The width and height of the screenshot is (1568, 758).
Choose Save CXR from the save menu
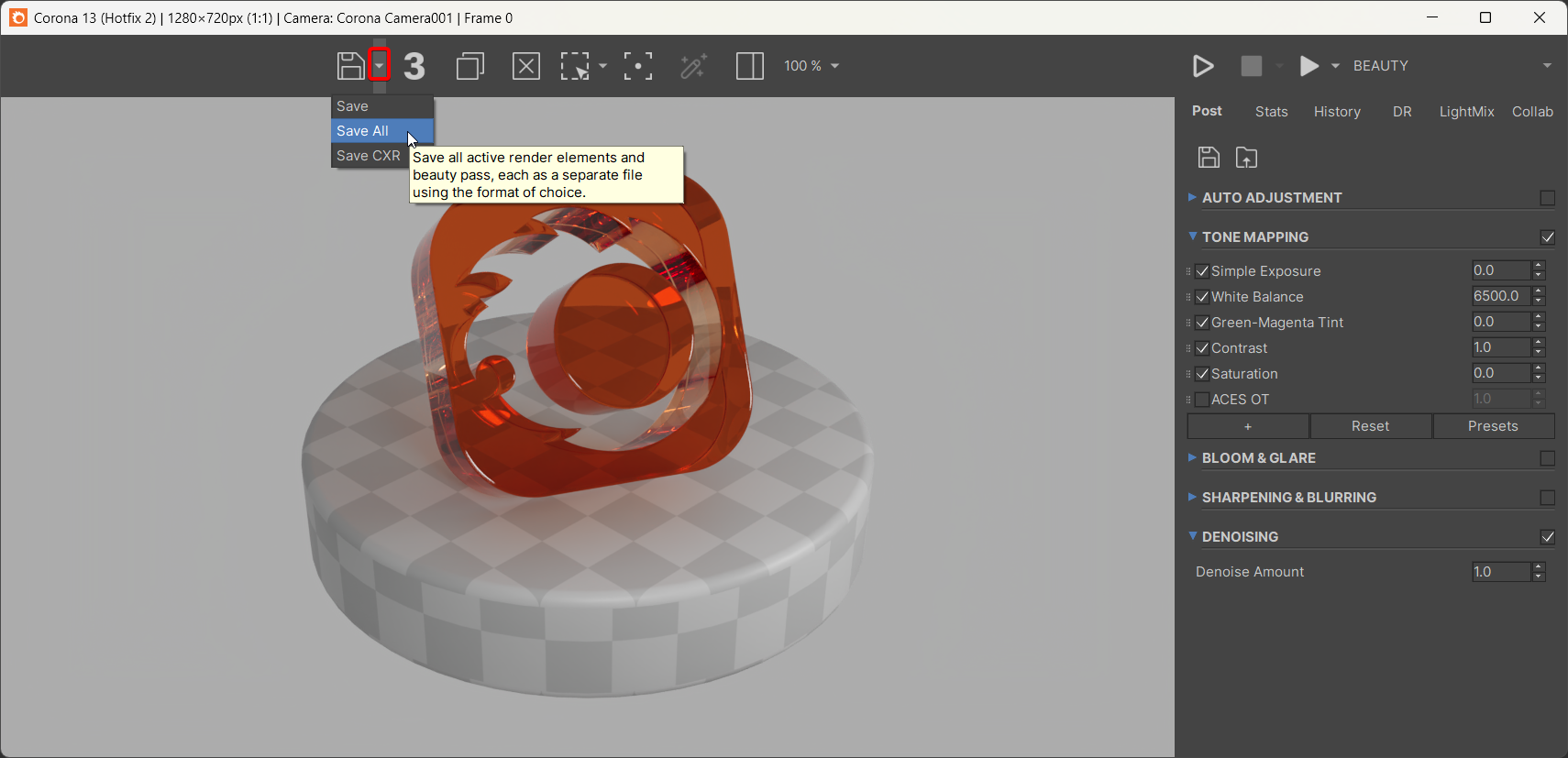369,156
